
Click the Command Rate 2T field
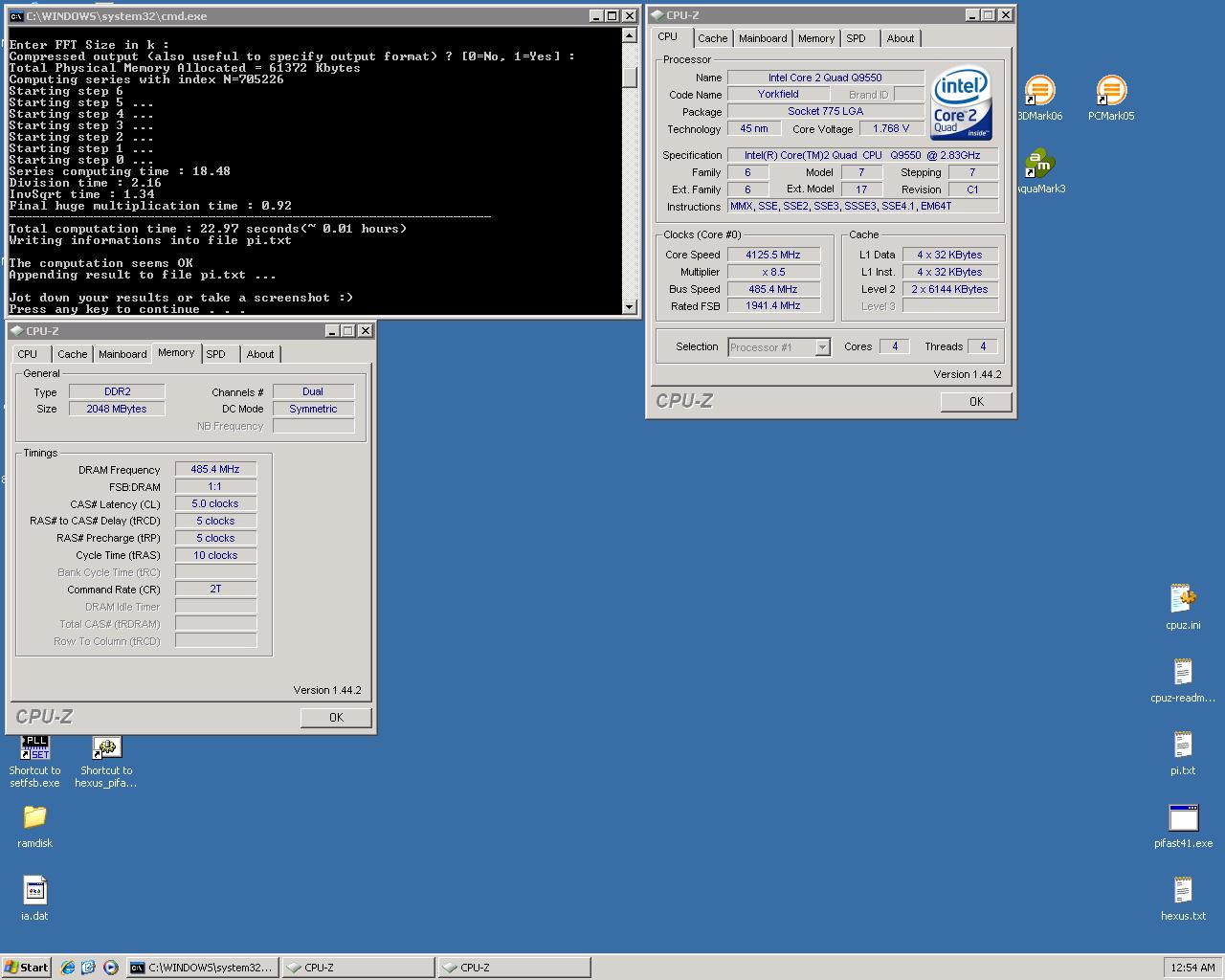tap(215, 590)
